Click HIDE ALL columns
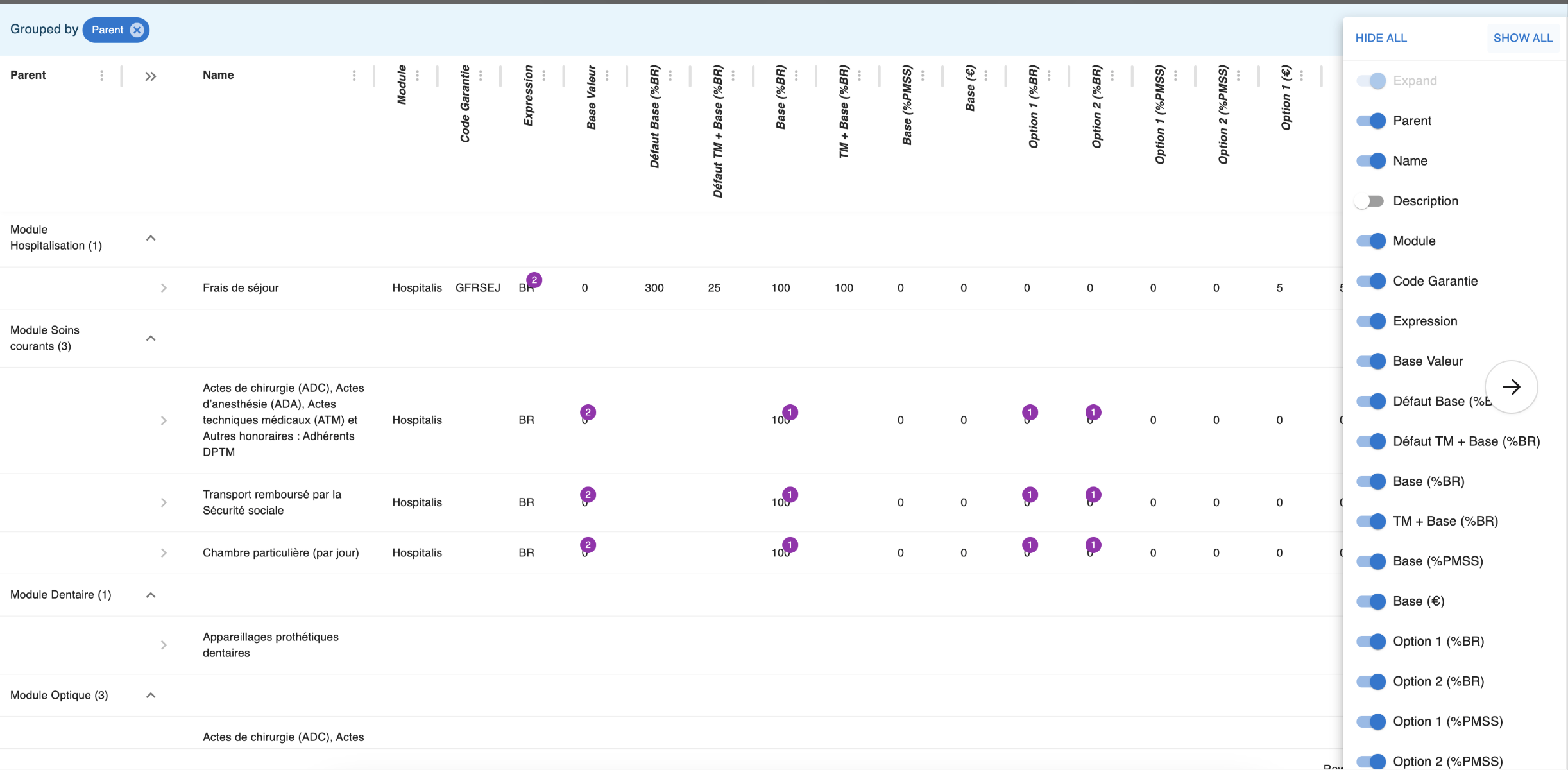Screen dimensions: 1568x770 point(1381,38)
